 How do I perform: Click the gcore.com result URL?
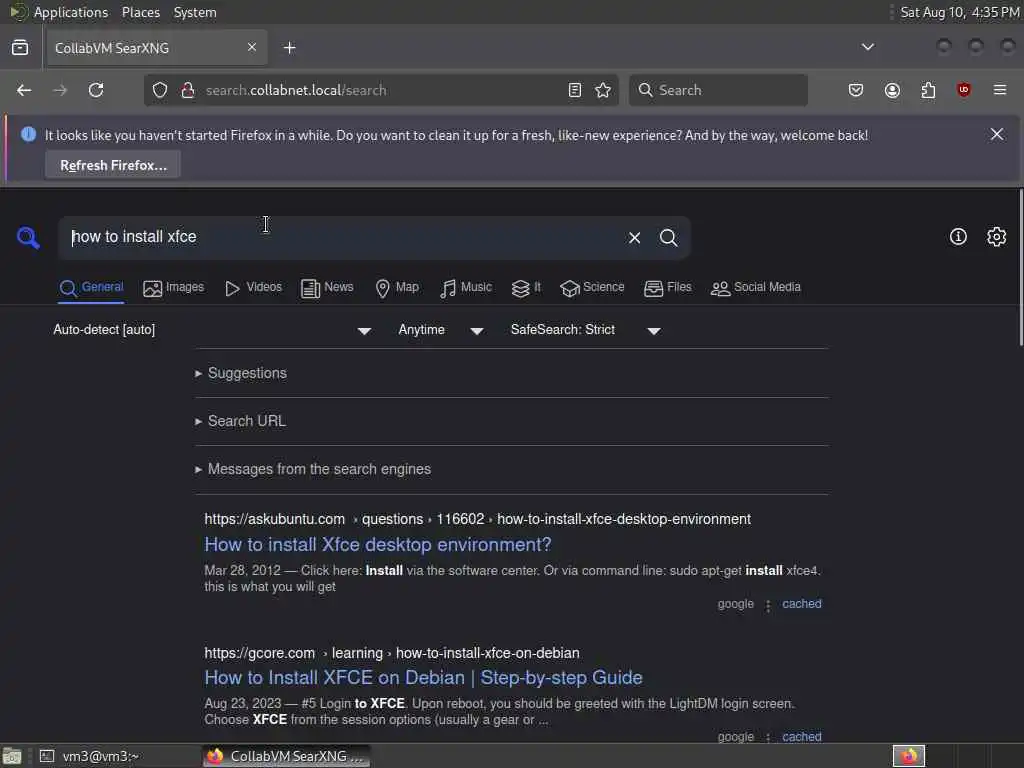[392, 653]
